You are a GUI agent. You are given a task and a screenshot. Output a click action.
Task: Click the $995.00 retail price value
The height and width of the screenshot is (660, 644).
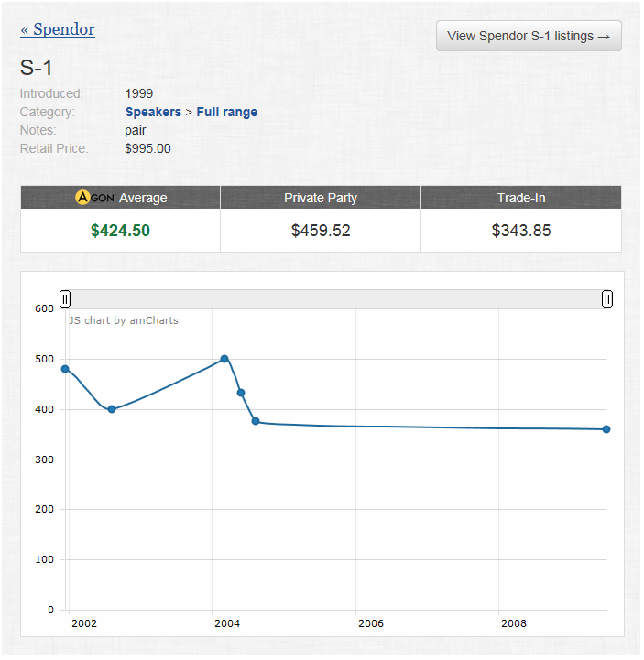tap(148, 149)
